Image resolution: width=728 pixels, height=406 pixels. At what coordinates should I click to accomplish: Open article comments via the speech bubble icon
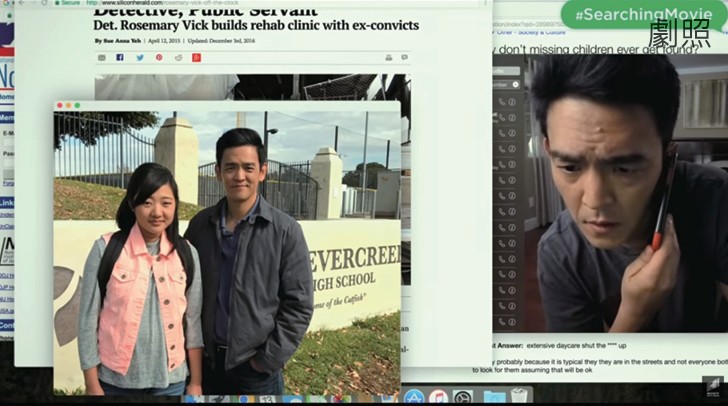(404, 58)
